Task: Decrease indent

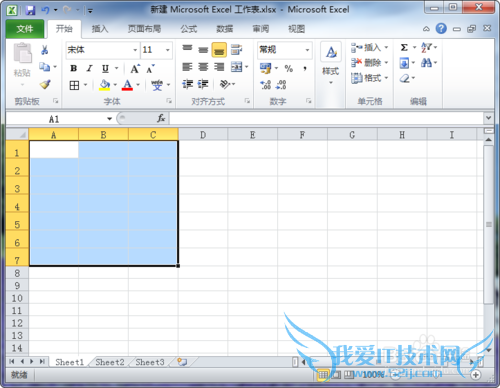Action: point(187,84)
